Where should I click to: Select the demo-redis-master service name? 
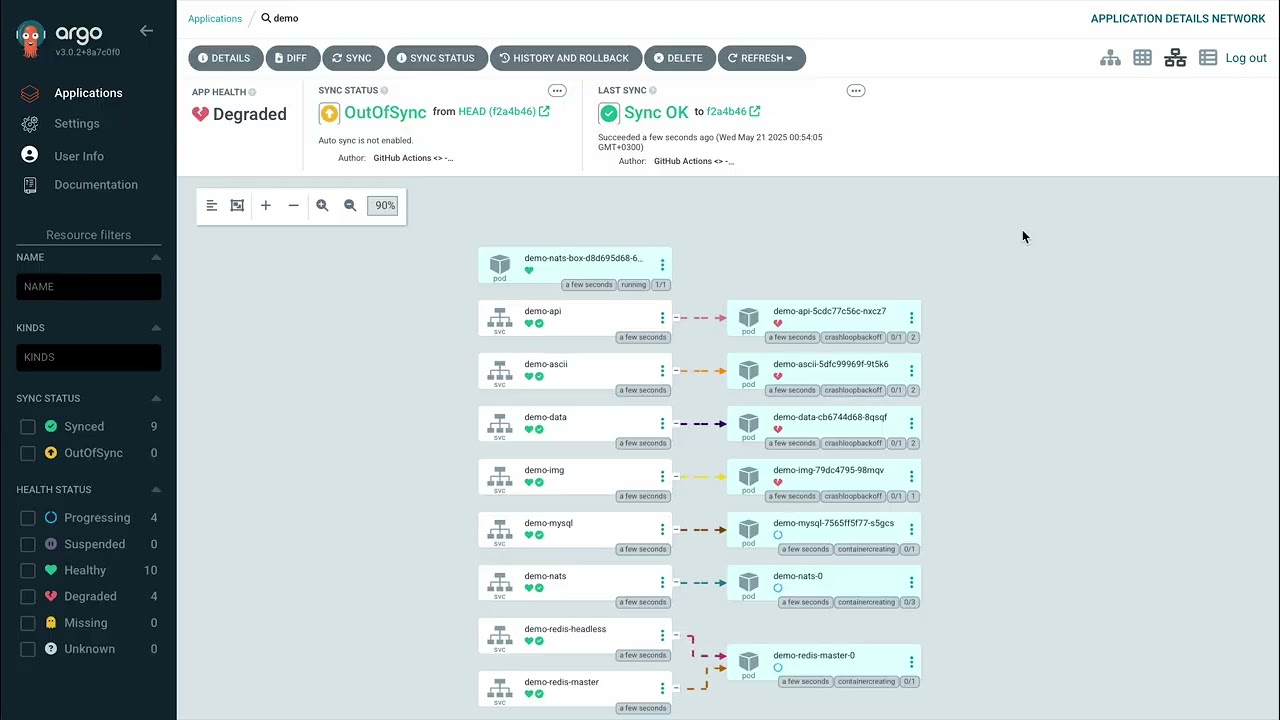coord(562,682)
